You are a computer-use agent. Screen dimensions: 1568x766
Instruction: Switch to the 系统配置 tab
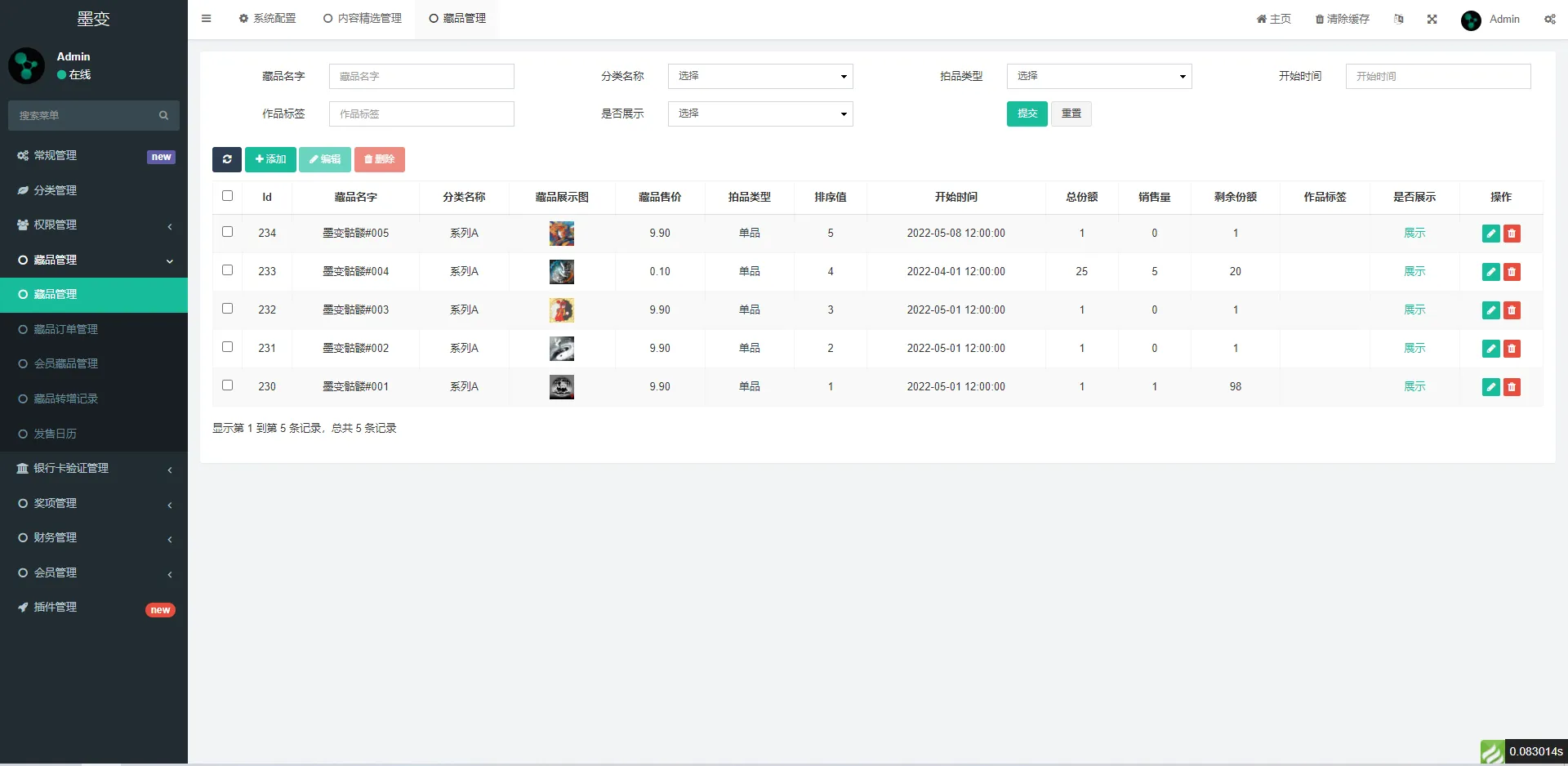click(x=267, y=19)
